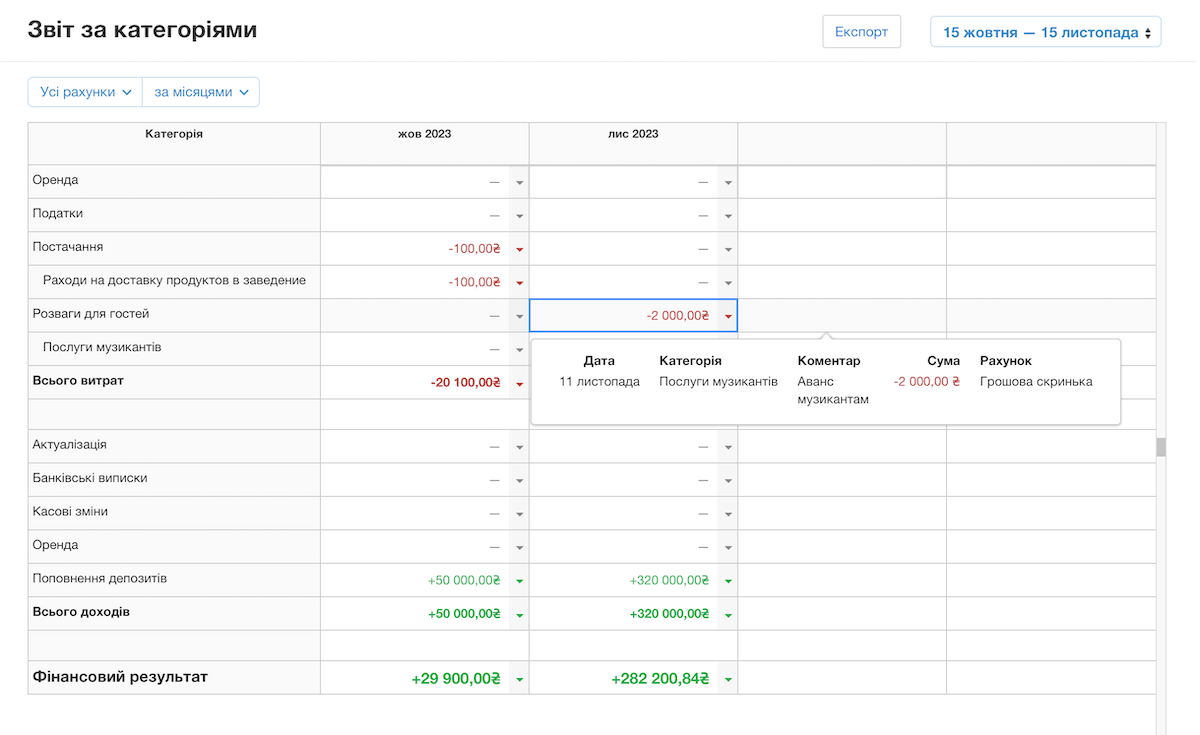Open the date range selector 15 жовтня — 15 листопада

point(1045,32)
